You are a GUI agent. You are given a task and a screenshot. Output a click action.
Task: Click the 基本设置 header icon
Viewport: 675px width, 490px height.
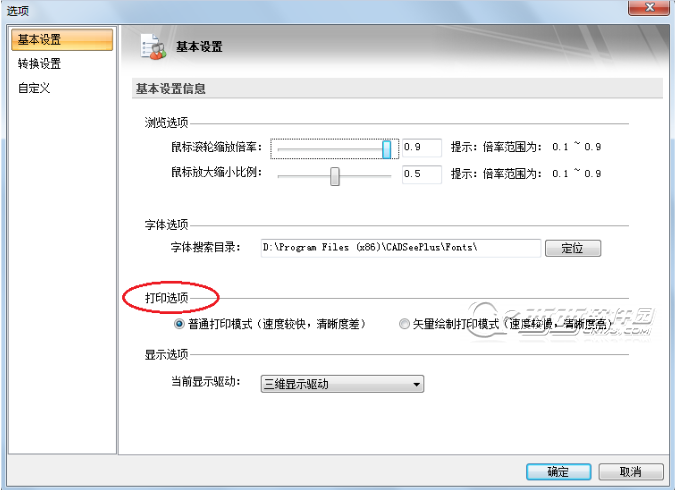point(153,47)
